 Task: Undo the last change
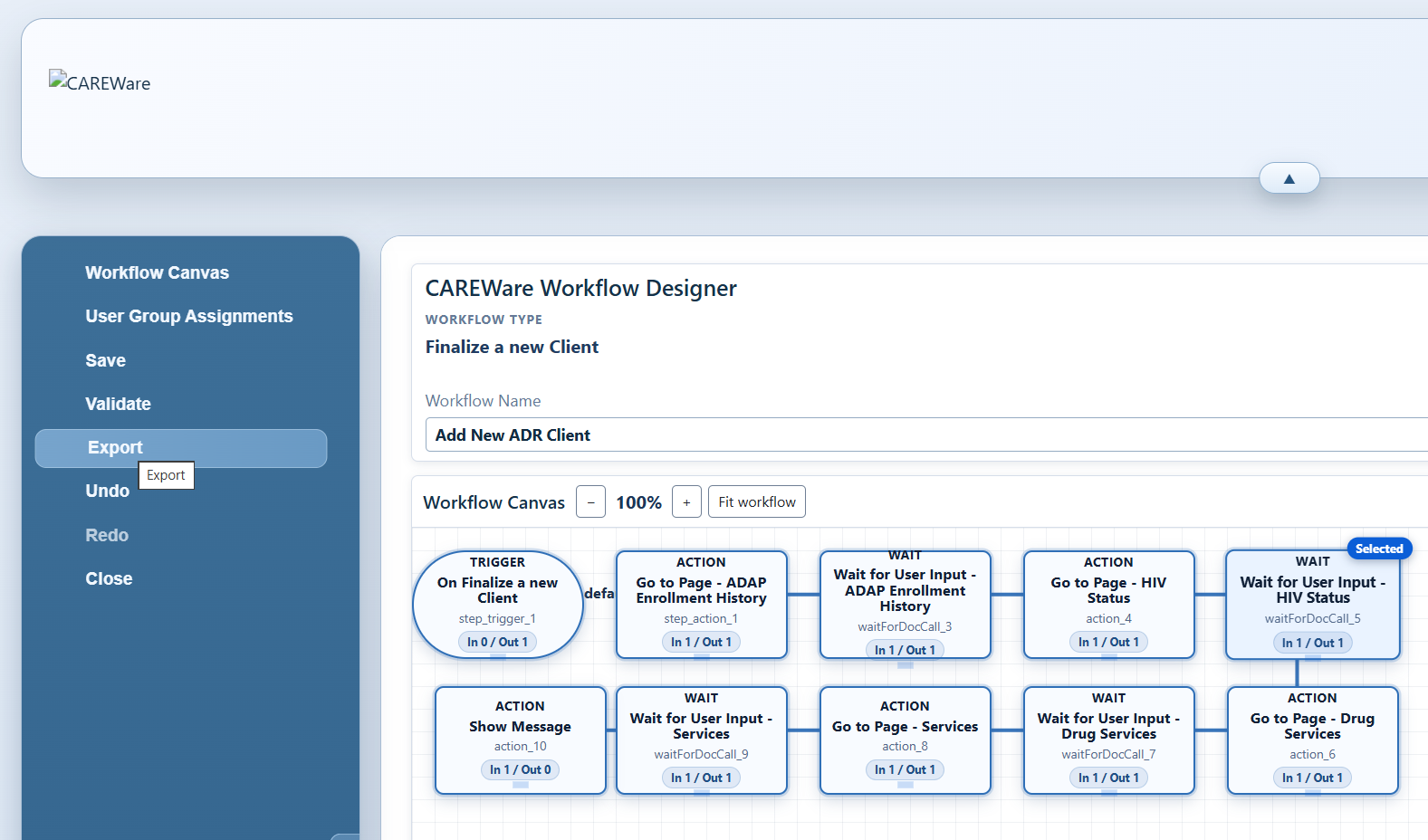click(x=108, y=491)
